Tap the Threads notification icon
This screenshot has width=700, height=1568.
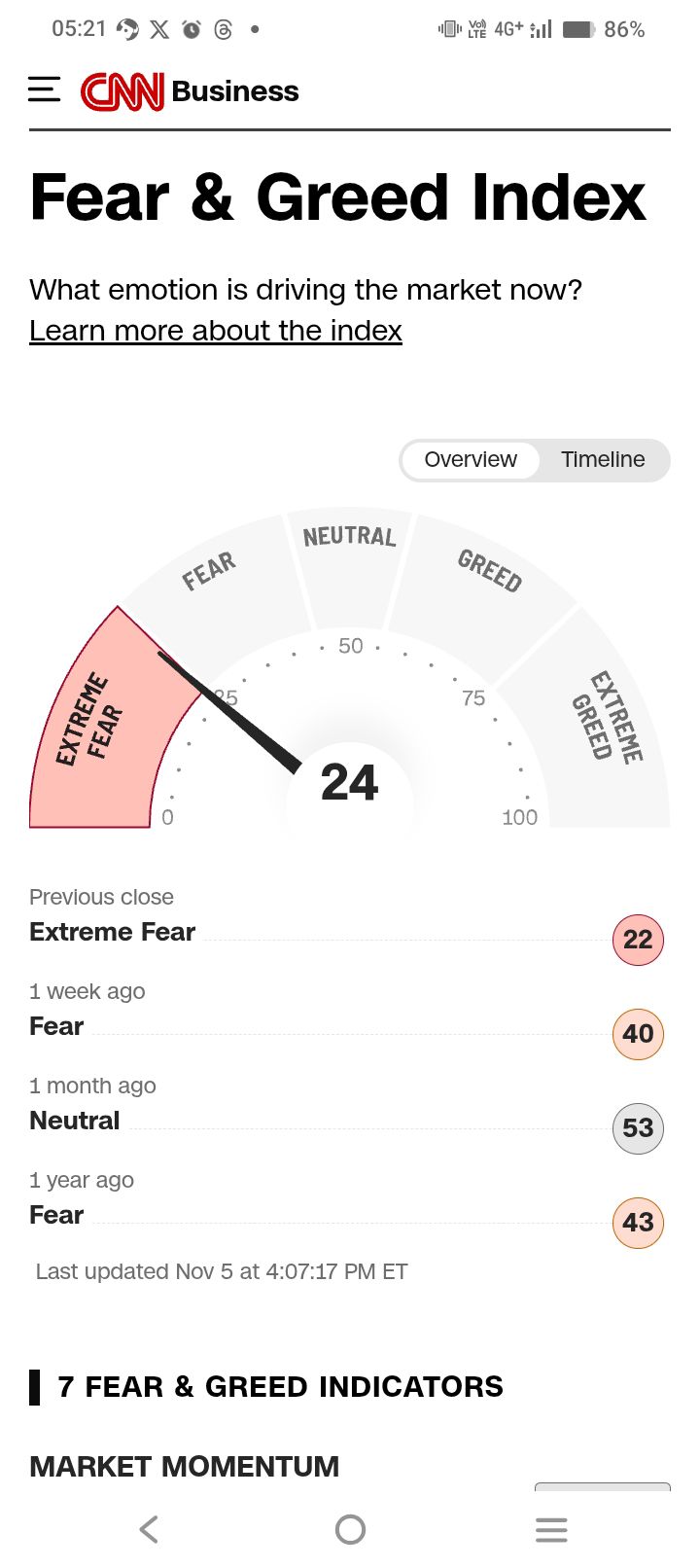click(x=223, y=29)
